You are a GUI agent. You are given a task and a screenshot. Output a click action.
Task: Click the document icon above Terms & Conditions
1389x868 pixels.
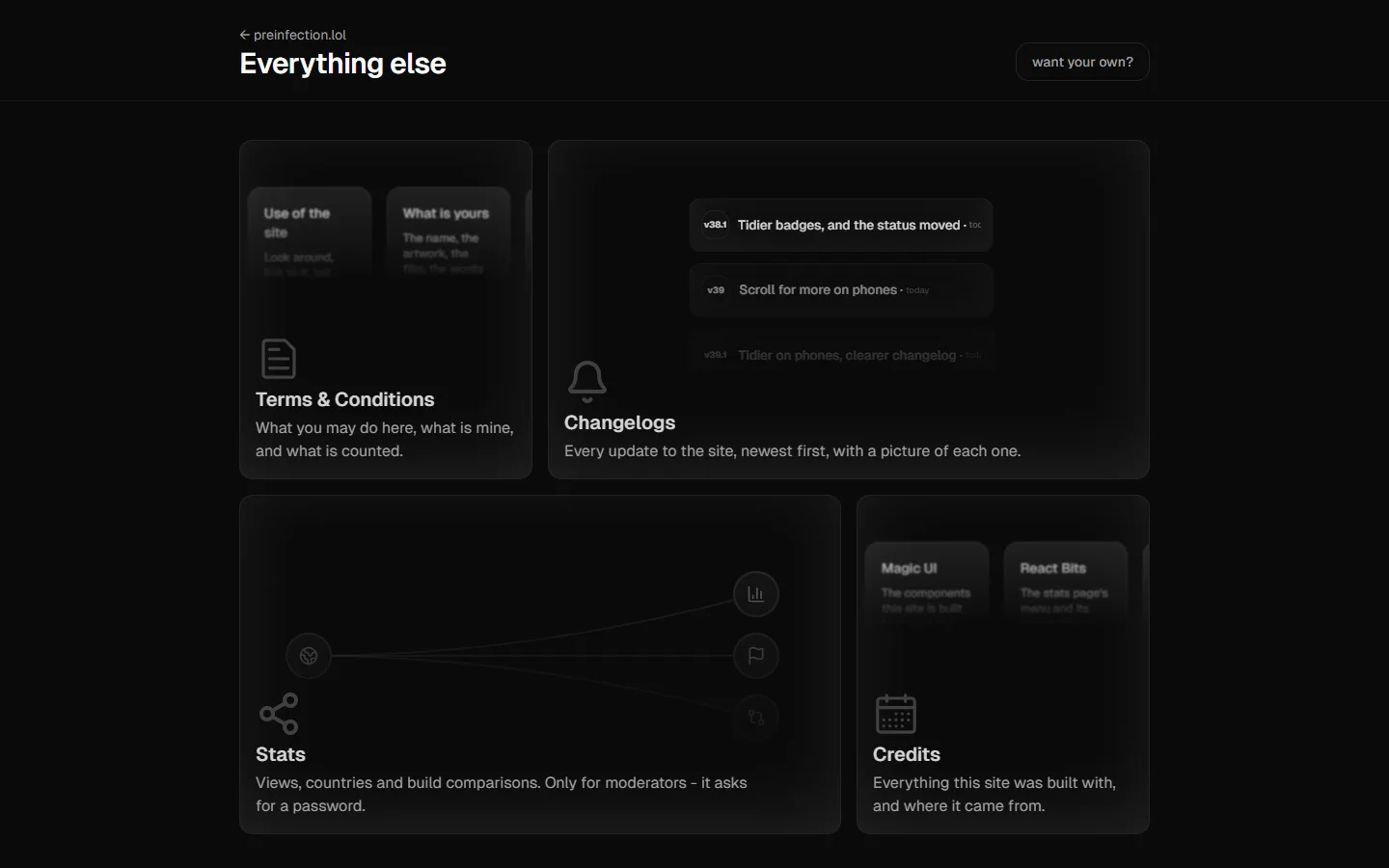click(279, 359)
